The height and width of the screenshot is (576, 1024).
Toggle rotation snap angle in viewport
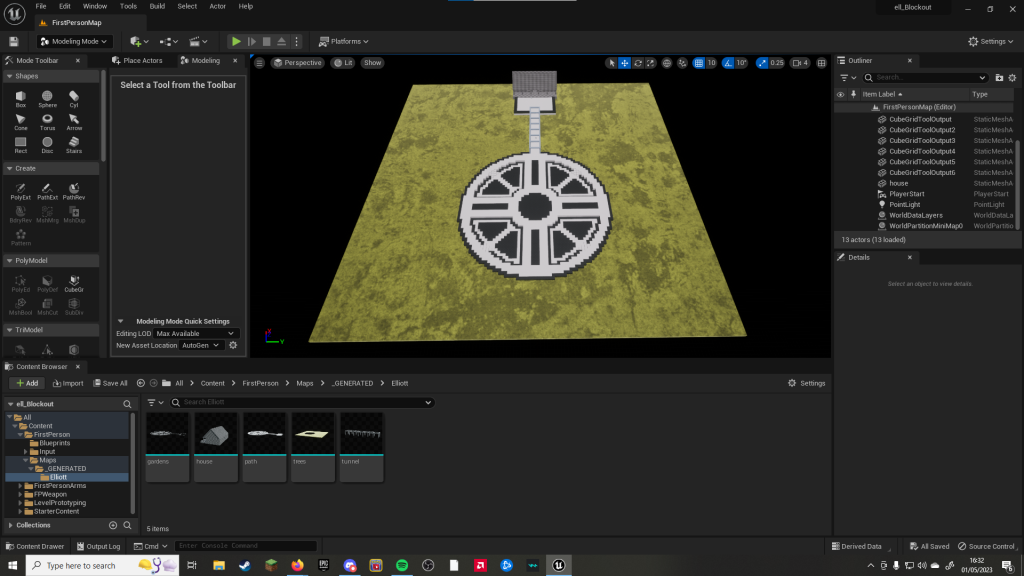coord(726,63)
